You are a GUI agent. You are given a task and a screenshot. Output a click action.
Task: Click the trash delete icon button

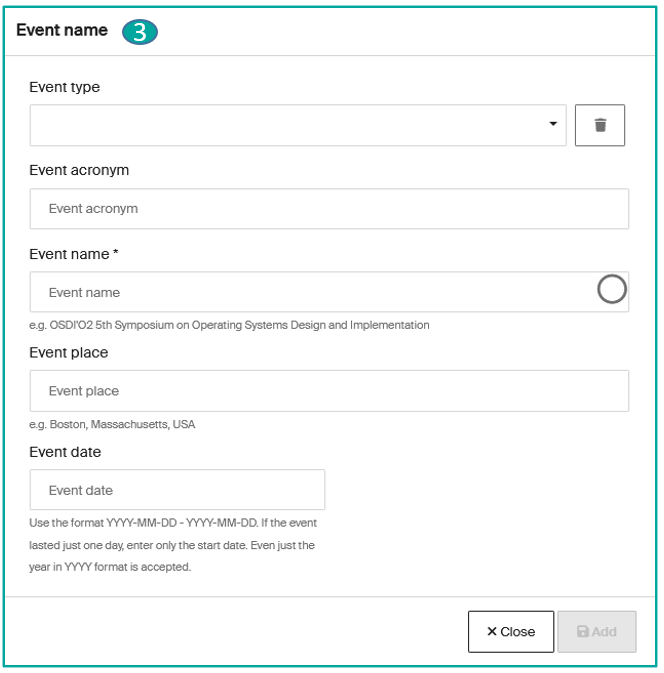[x=600, y=125]
